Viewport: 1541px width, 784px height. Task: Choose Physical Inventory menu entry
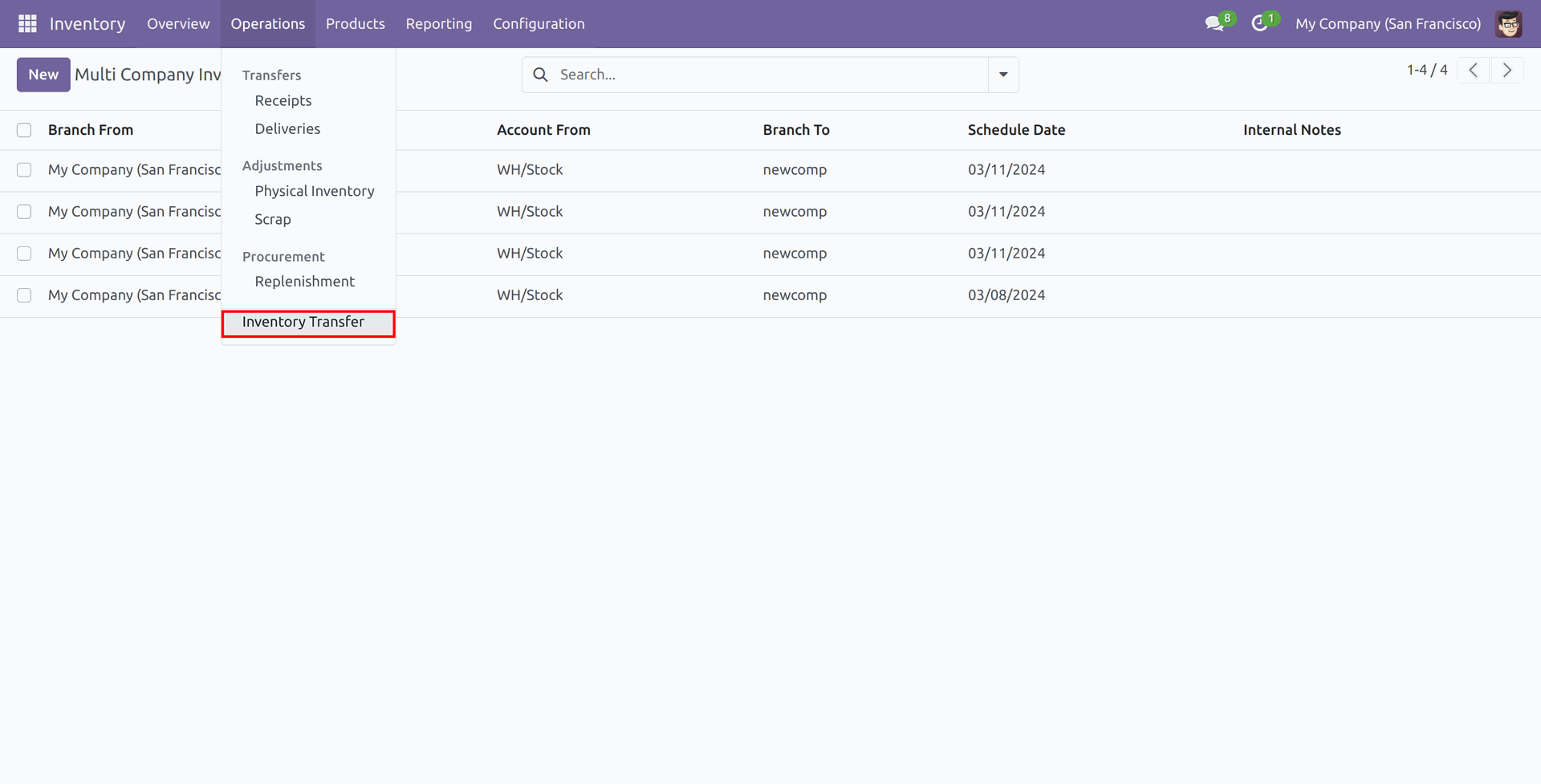(x=315, y=191)
